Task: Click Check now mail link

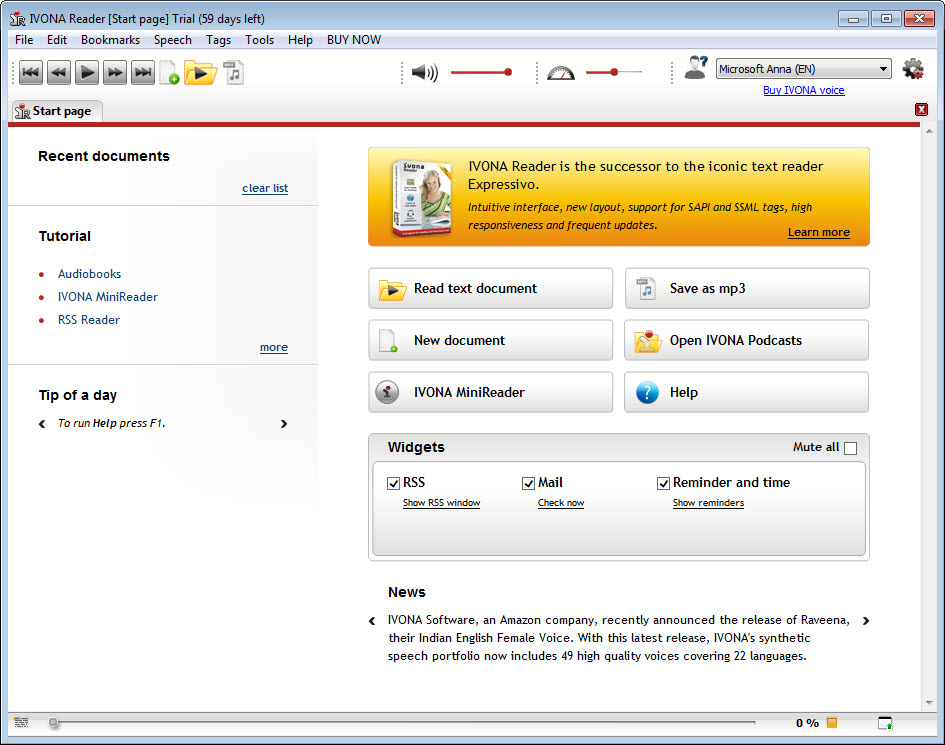Action: tap(560, 503)
